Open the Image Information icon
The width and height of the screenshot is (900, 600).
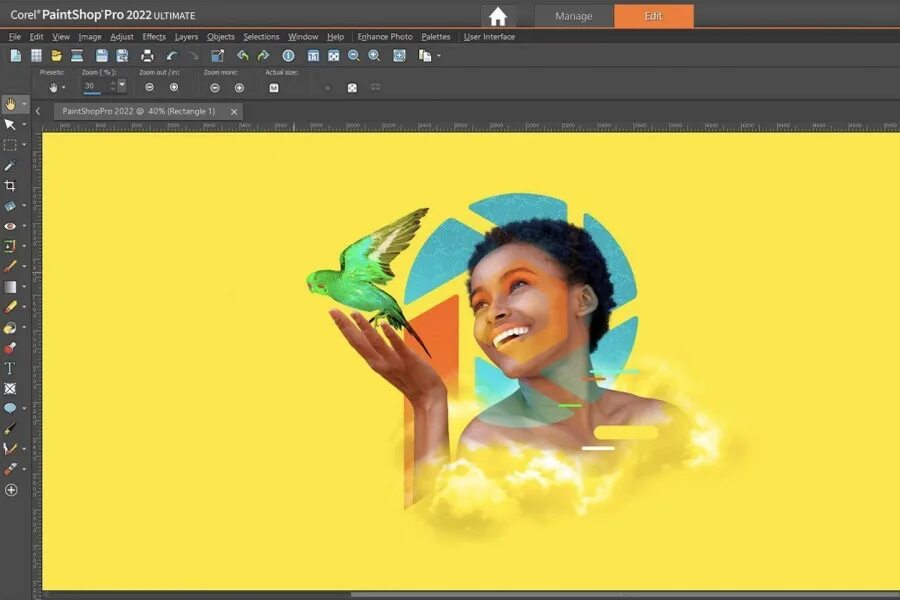pyautogui.click(x=288, y=56)
